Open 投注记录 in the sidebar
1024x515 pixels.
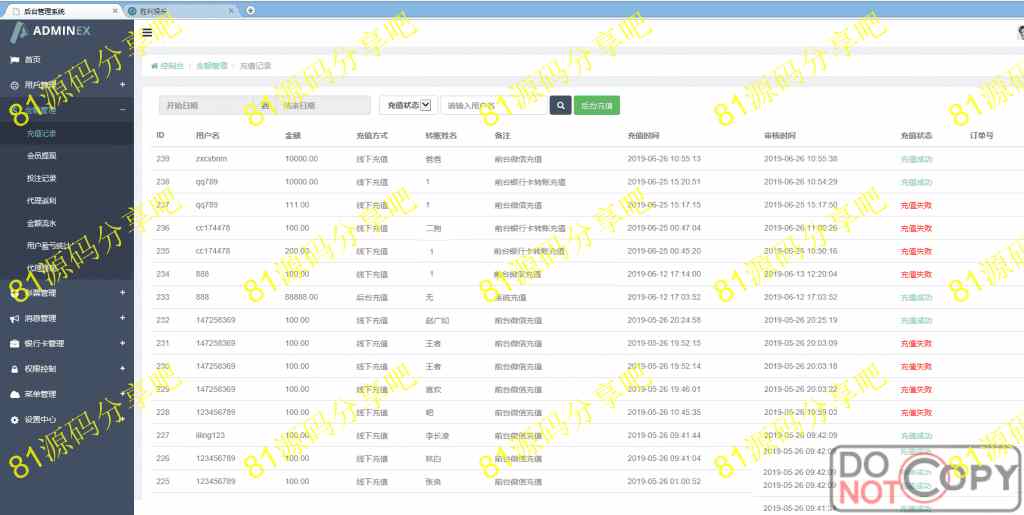[x=42, y=178]
